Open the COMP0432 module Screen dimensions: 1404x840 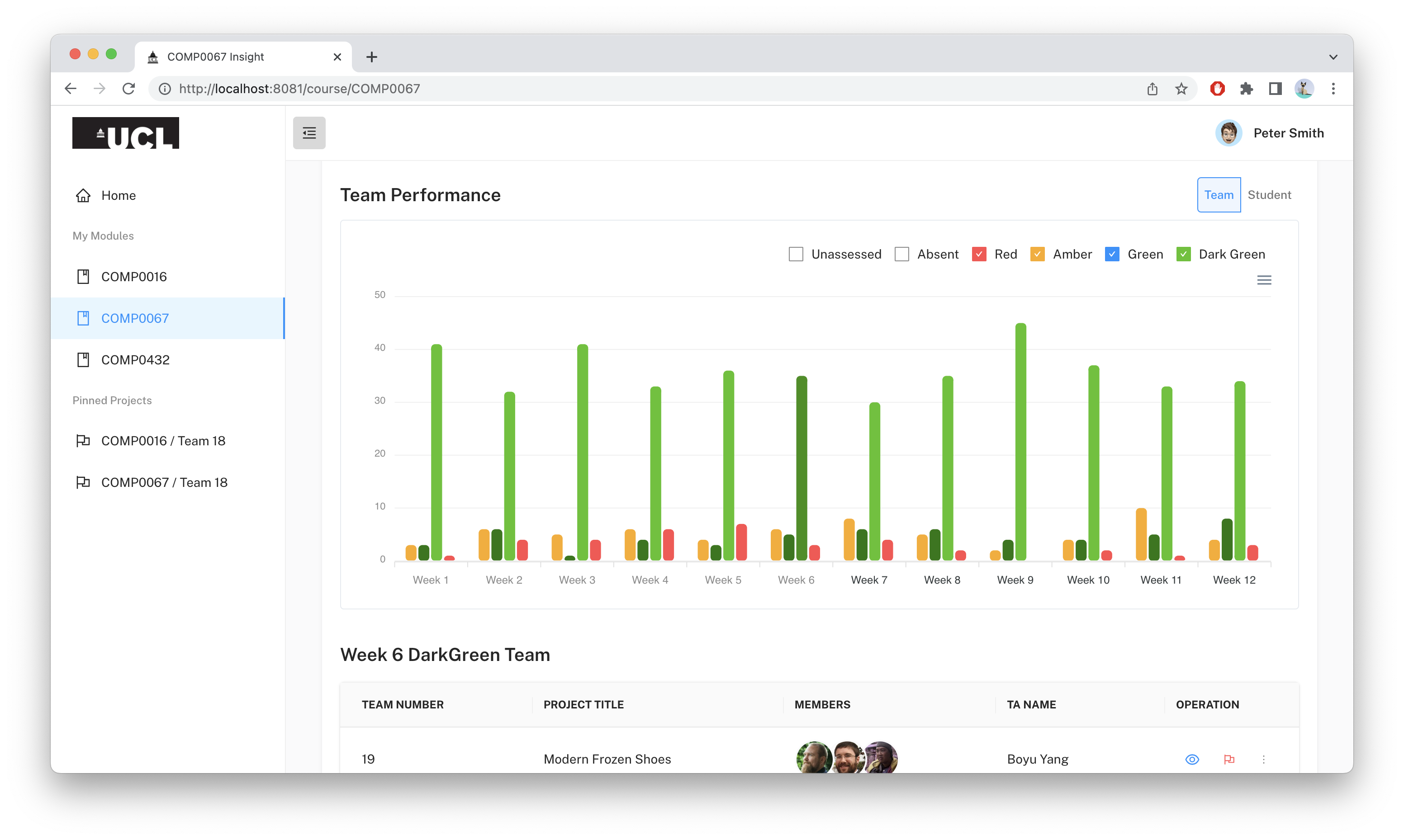point(167,360)
